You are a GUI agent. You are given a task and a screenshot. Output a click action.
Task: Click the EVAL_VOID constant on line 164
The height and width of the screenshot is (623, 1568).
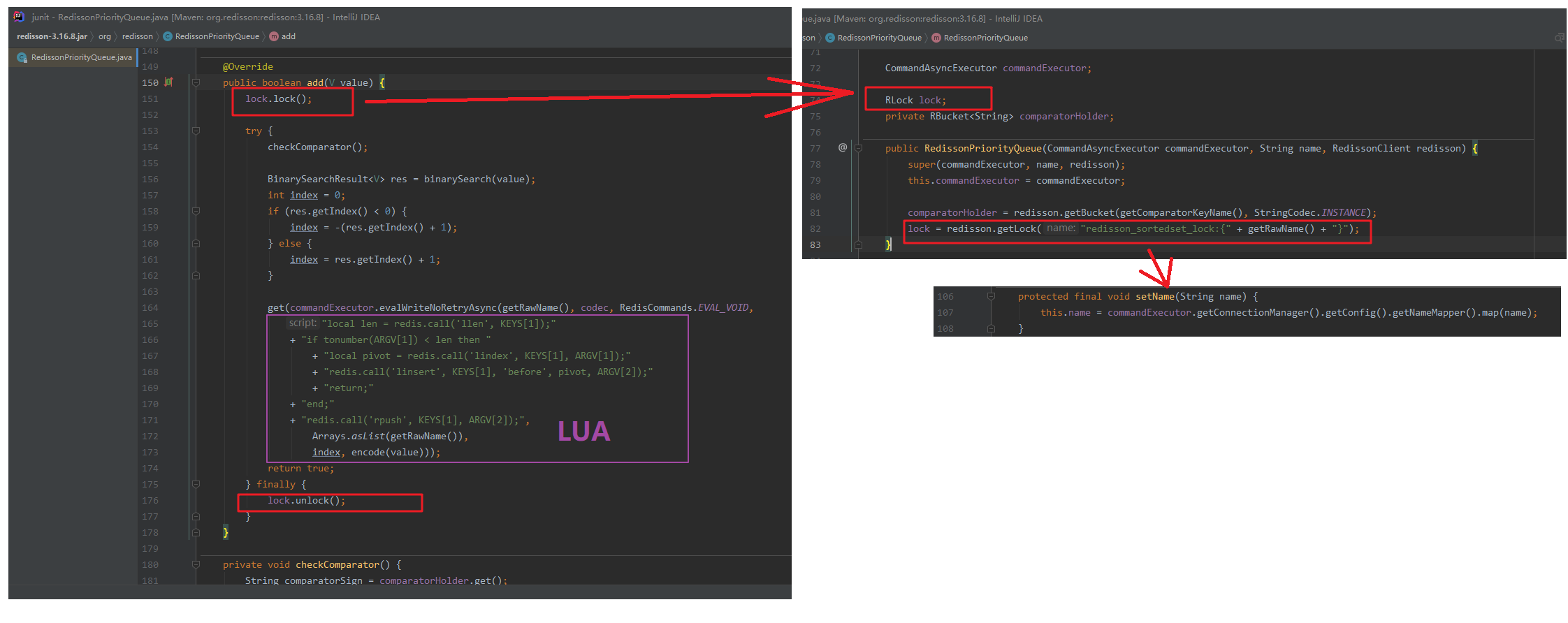[723, 307]
